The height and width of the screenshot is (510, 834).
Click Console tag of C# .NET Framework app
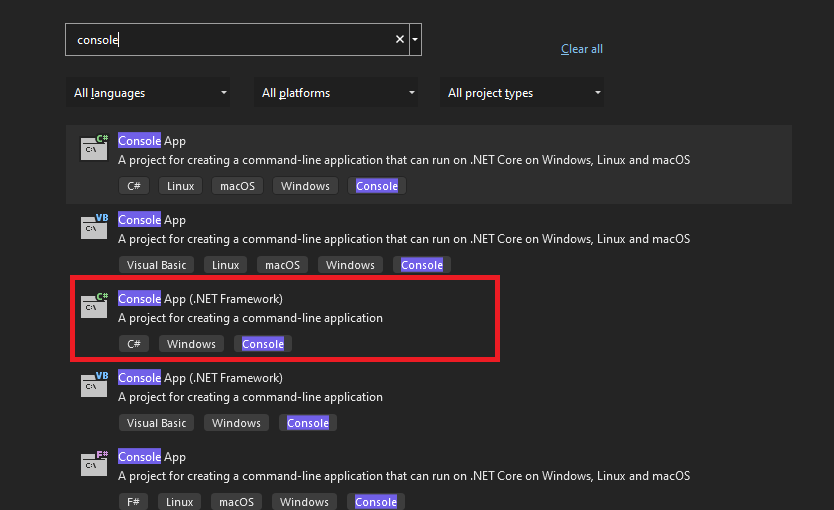pyautogui.click(x=263, y=344)
